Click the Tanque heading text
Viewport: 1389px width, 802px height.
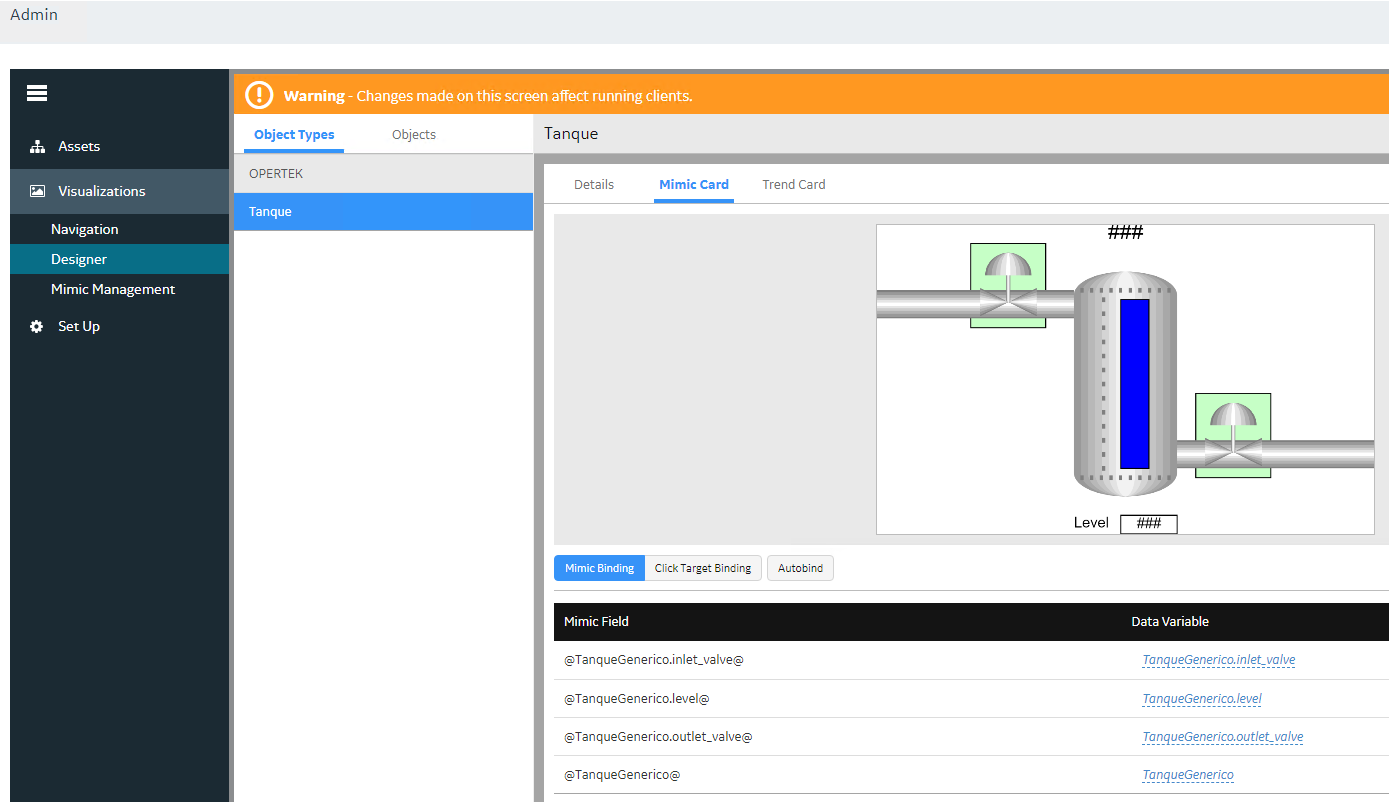(x=571, y=134)
